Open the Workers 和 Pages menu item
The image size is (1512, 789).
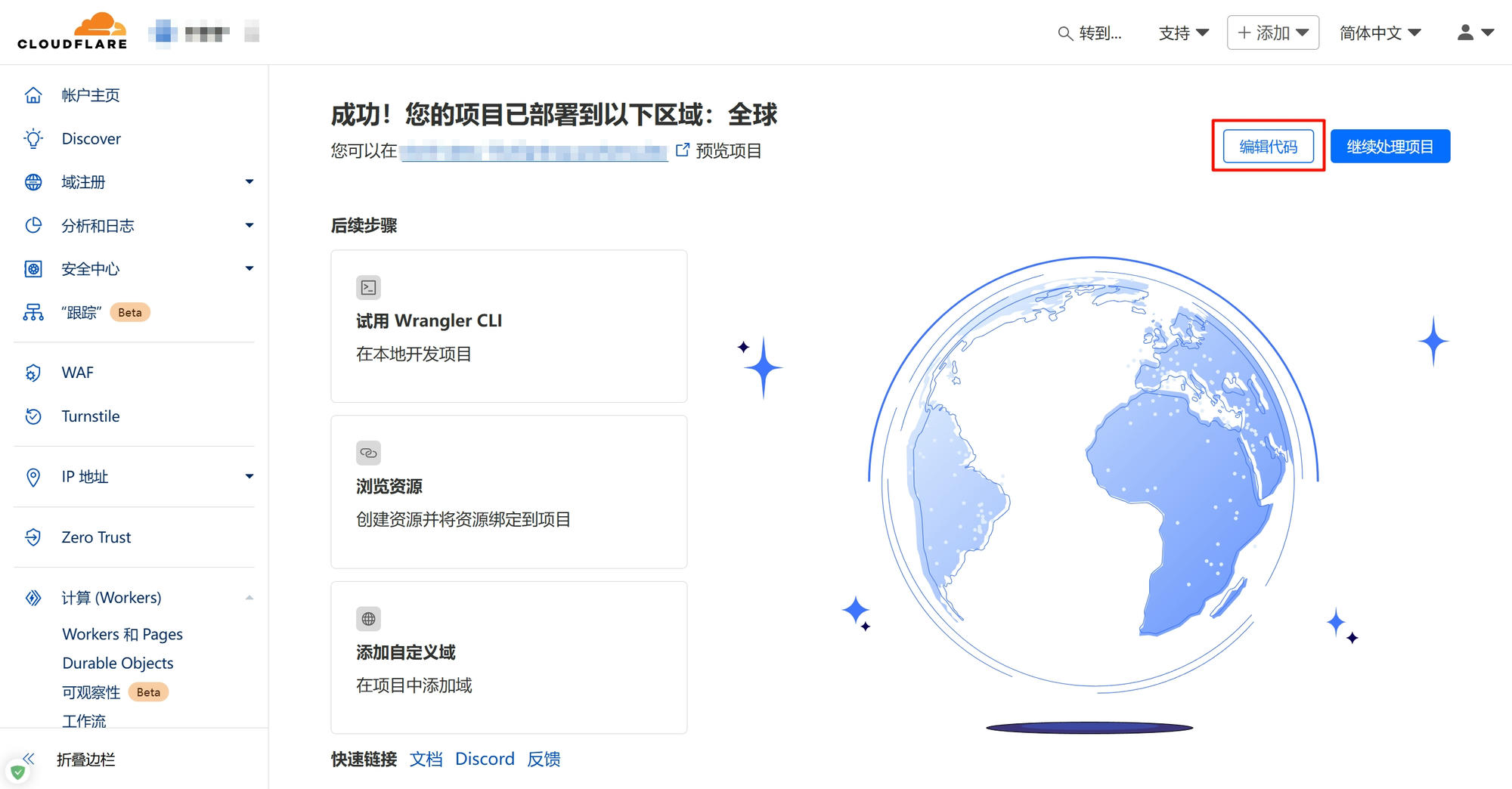[x=122, y=634]
